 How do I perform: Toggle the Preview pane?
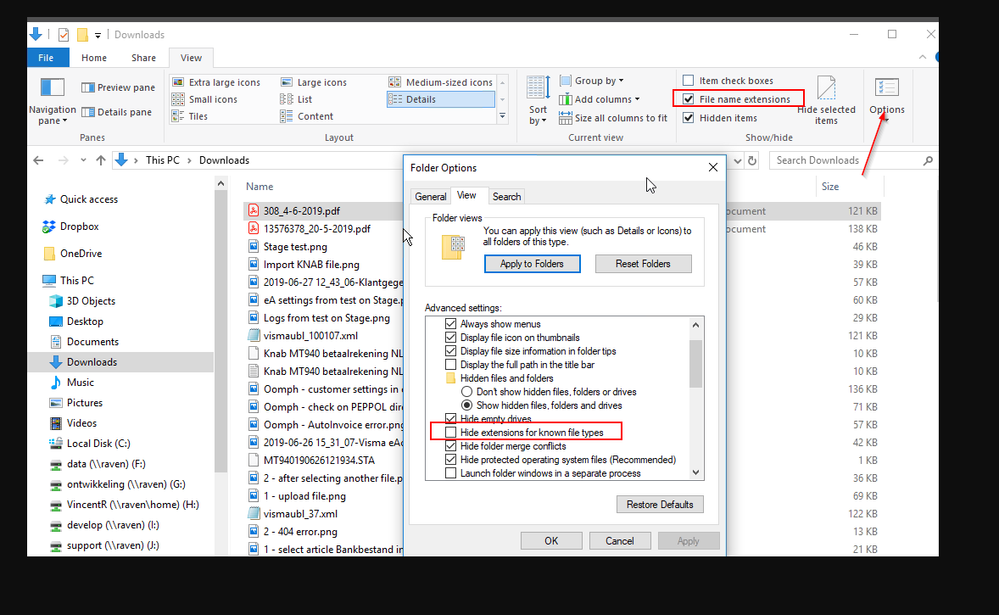point(118,87)
